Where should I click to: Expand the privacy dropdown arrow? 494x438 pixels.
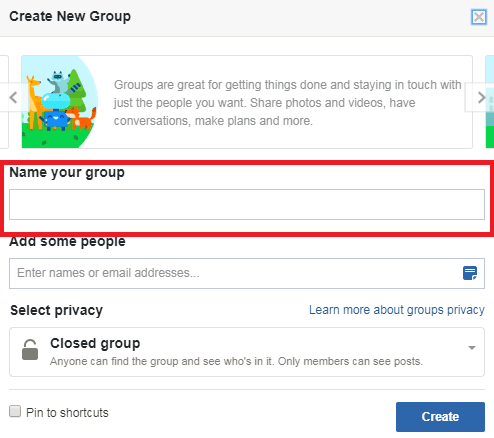coord(472,348)
